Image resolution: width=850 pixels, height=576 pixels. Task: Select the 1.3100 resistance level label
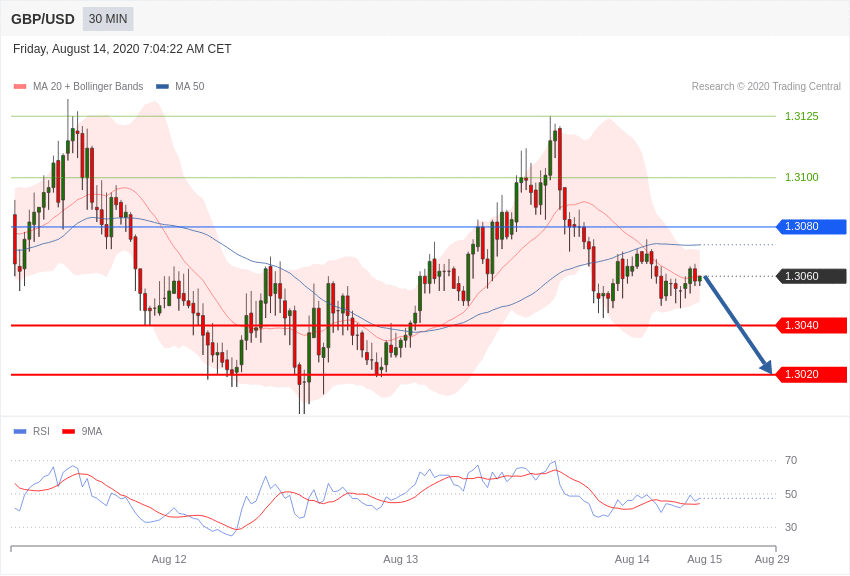[x=802, y=177]
